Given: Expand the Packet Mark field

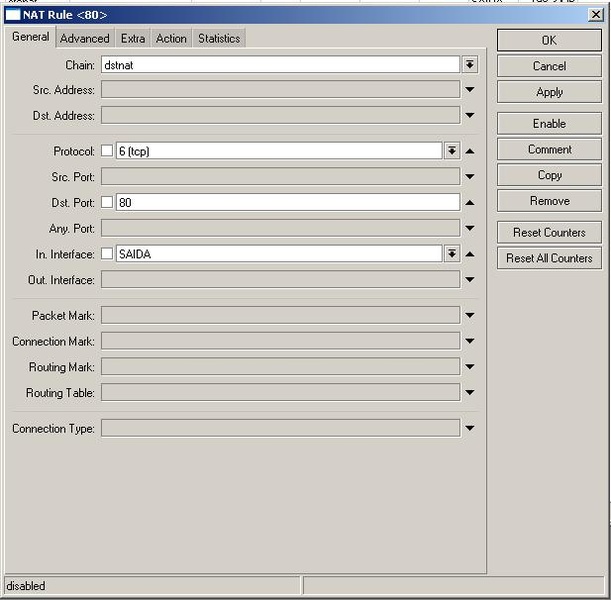Looking at the screenshot, I should click(x=470, y=315).
